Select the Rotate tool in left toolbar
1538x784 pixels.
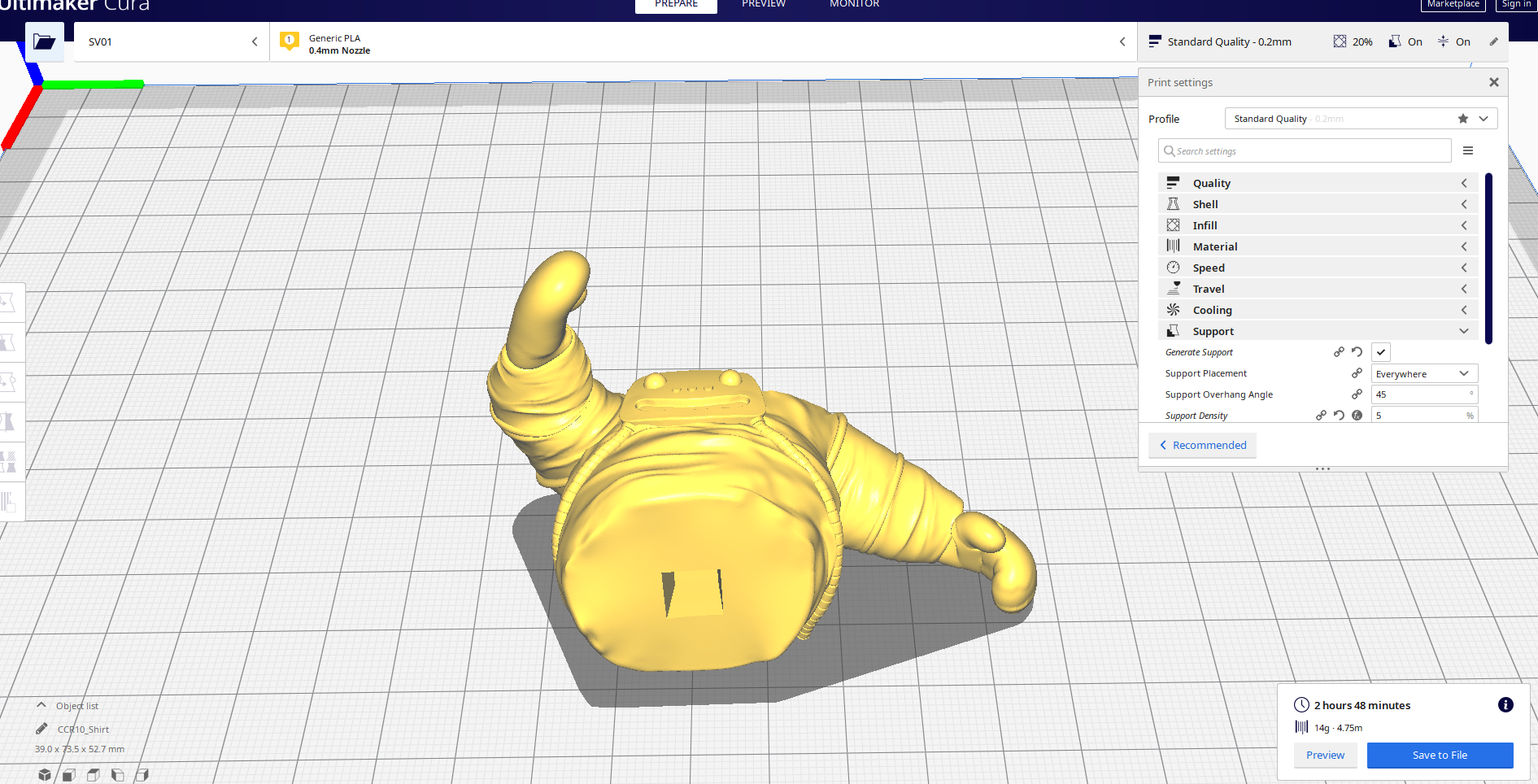pos(8,382)
